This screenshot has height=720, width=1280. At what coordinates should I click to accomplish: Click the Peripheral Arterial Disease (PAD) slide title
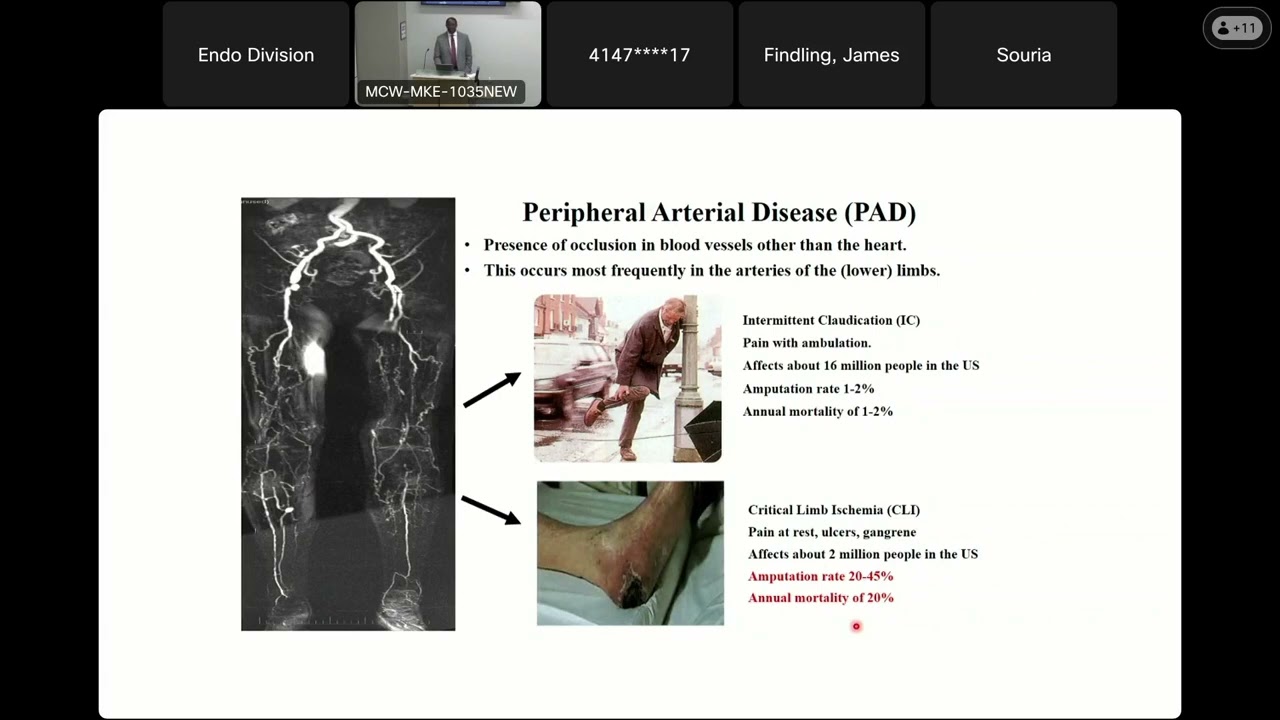click(x=719, y=212)
